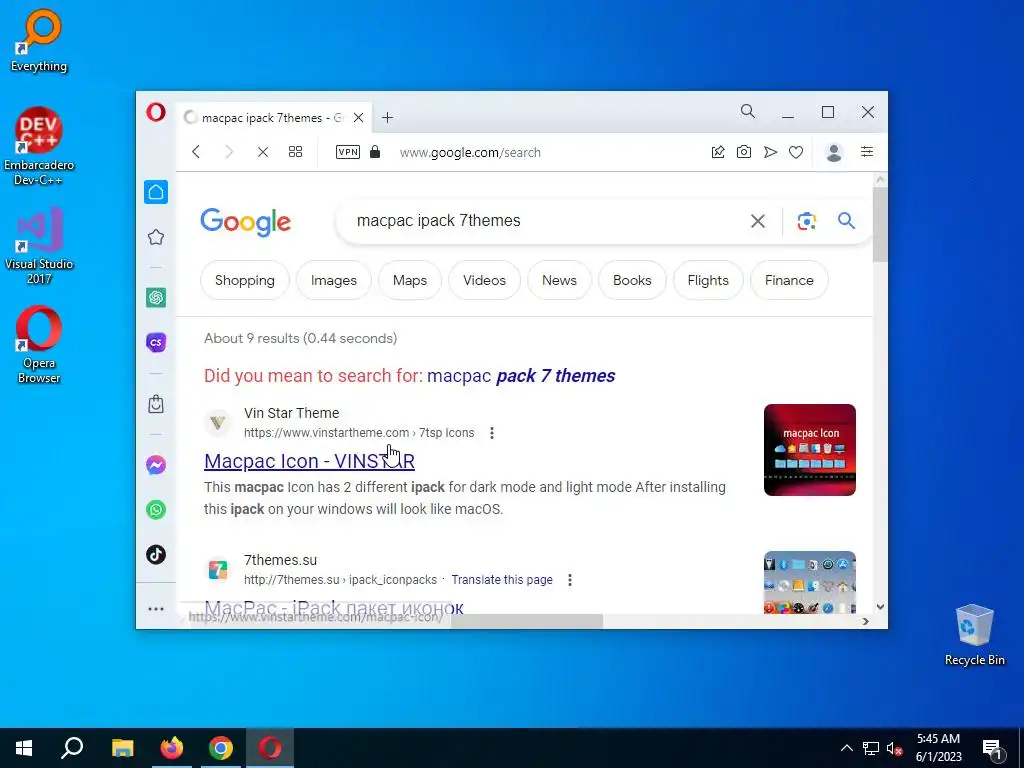
Task: Filter results by Maps
Action: click(409, 280)
